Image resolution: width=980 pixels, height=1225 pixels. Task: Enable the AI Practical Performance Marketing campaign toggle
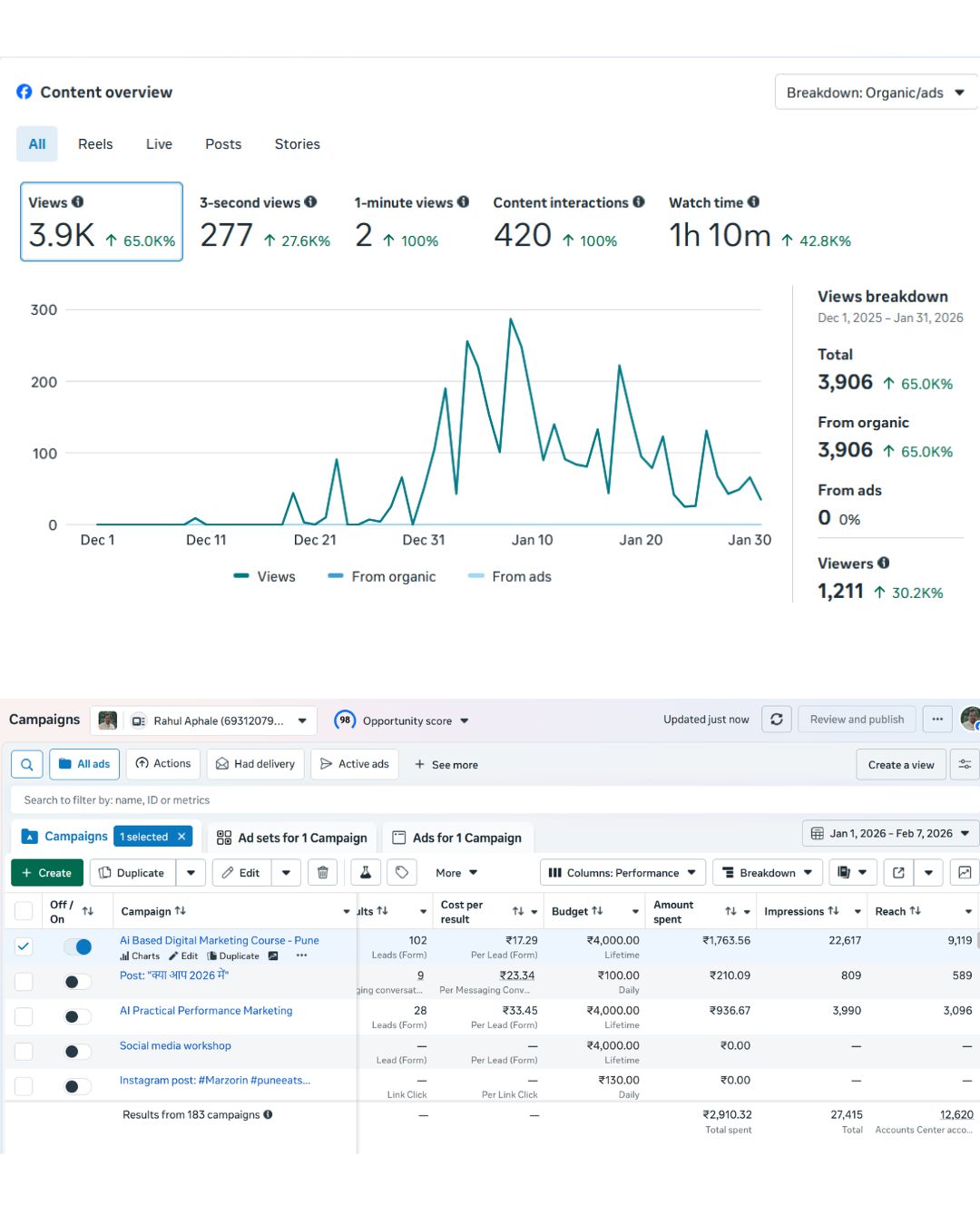pyautogui.click(x=77, y=1016)
